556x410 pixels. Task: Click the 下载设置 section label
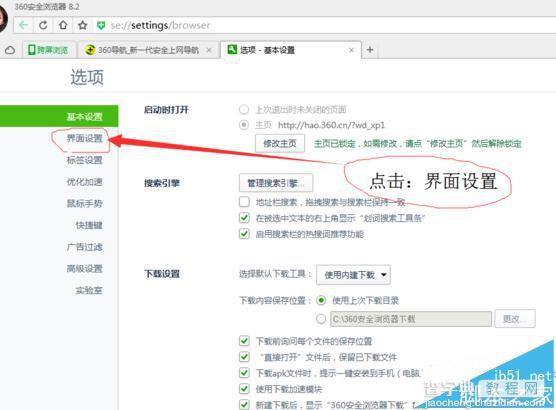pos(162,274)
